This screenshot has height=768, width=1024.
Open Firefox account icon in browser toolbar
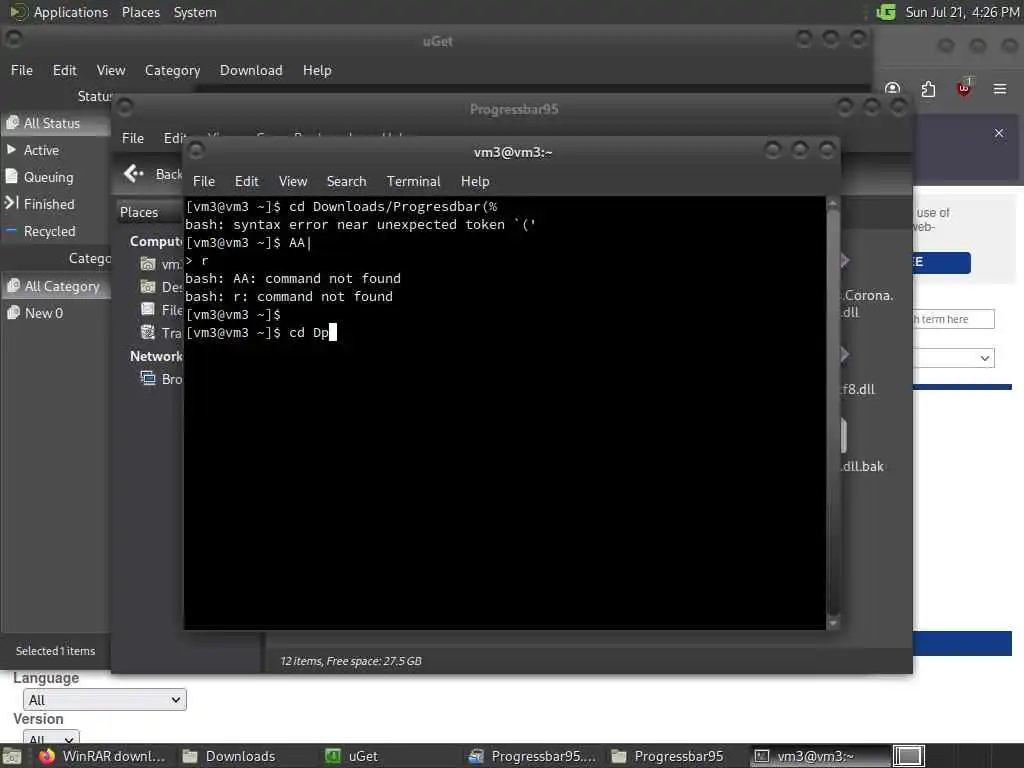click(893, 89)
